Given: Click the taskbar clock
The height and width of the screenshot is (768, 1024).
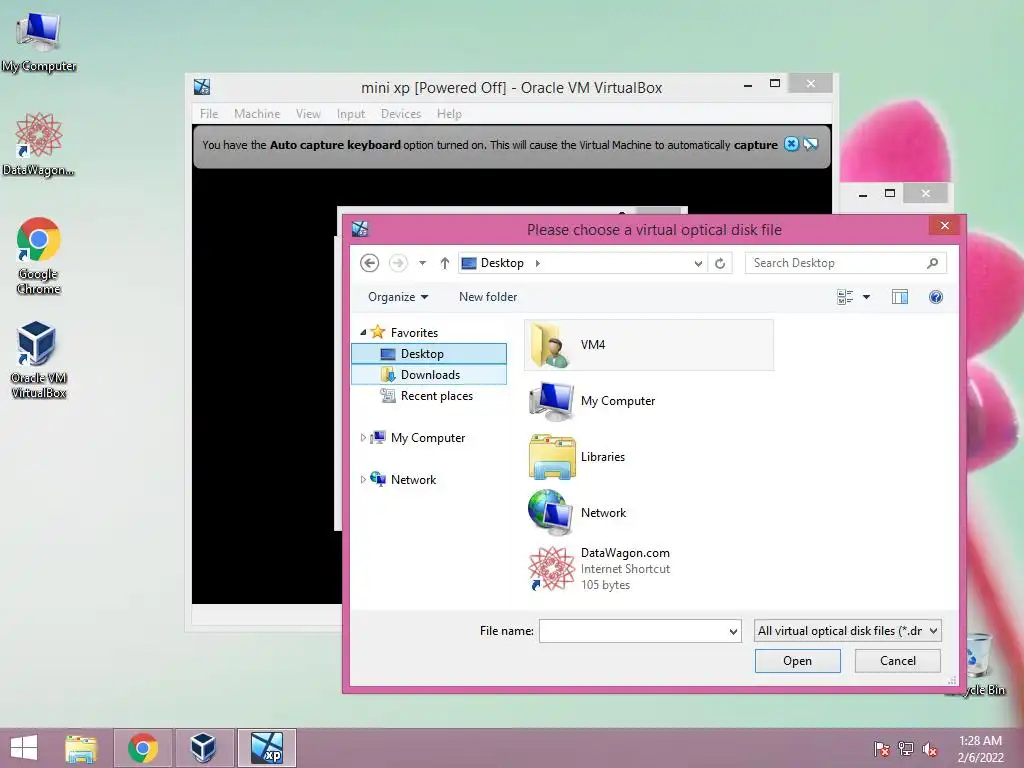Looking at the screenshot, I should (x=980, y=749).
